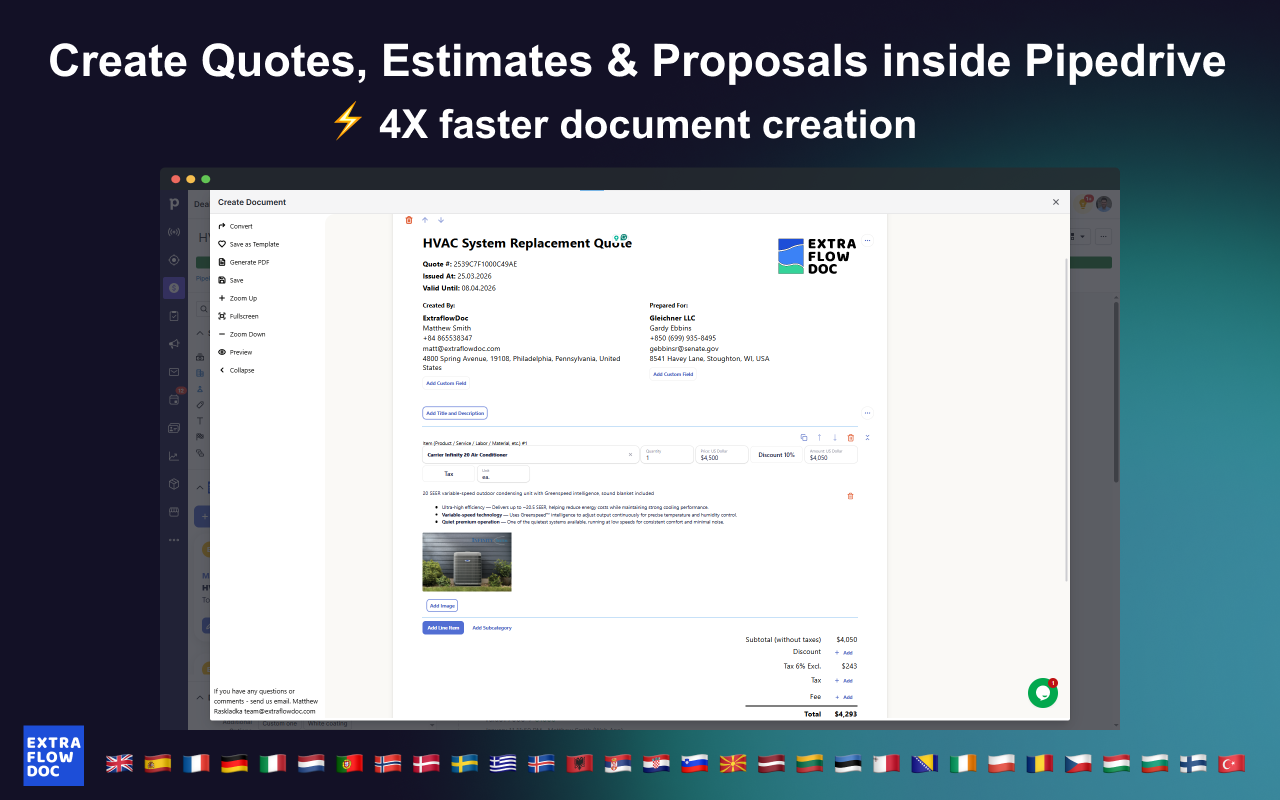Edit the Quantity input field showing 1
The image size is (1280, 800).
666,455
